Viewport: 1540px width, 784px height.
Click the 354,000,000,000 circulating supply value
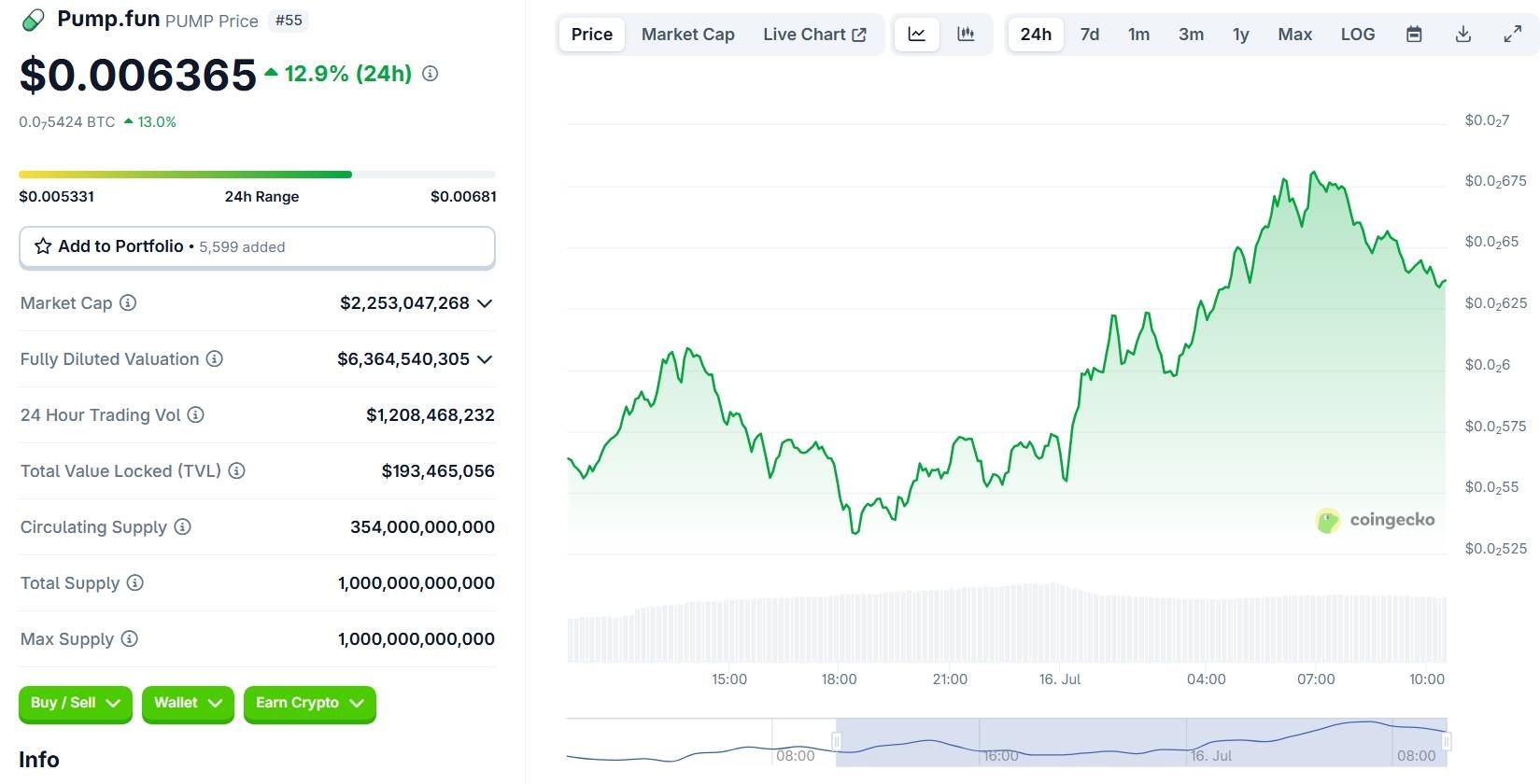coord(422,527)
